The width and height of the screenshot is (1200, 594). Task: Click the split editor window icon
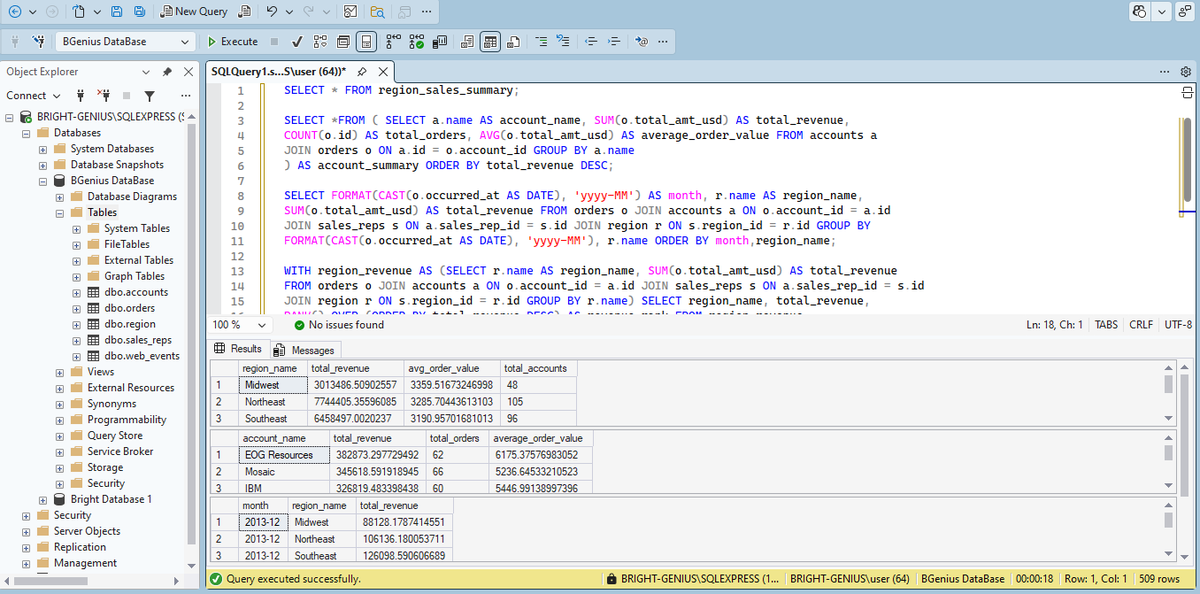pos(1189,92)
